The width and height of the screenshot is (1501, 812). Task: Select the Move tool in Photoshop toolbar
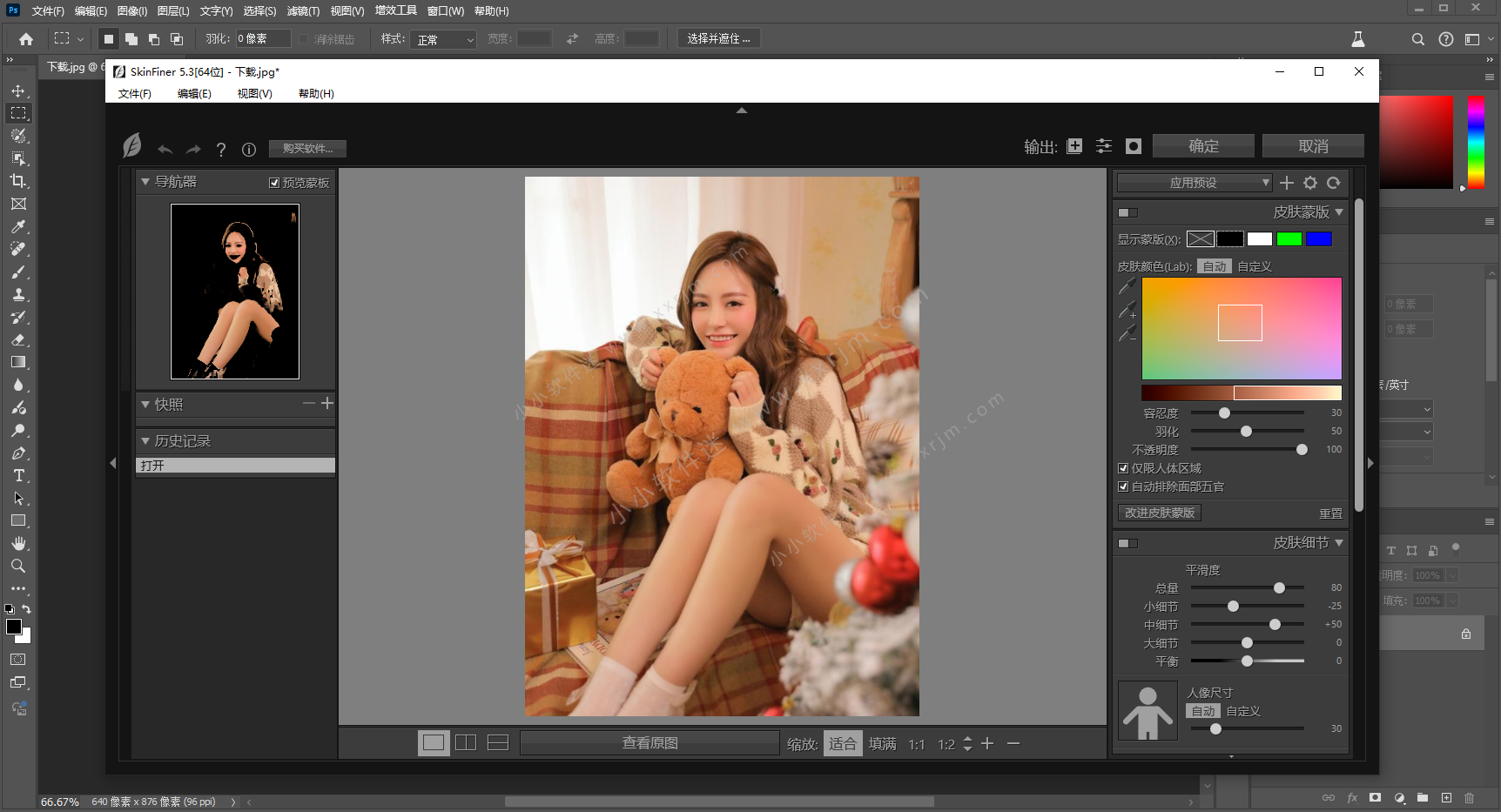tap(18, 91)
